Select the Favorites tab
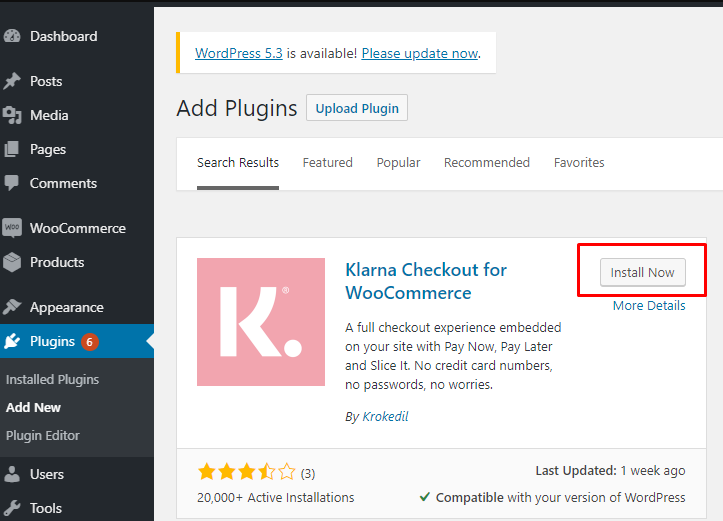This screenshot has height=521, width=723. tap(579, 163)
